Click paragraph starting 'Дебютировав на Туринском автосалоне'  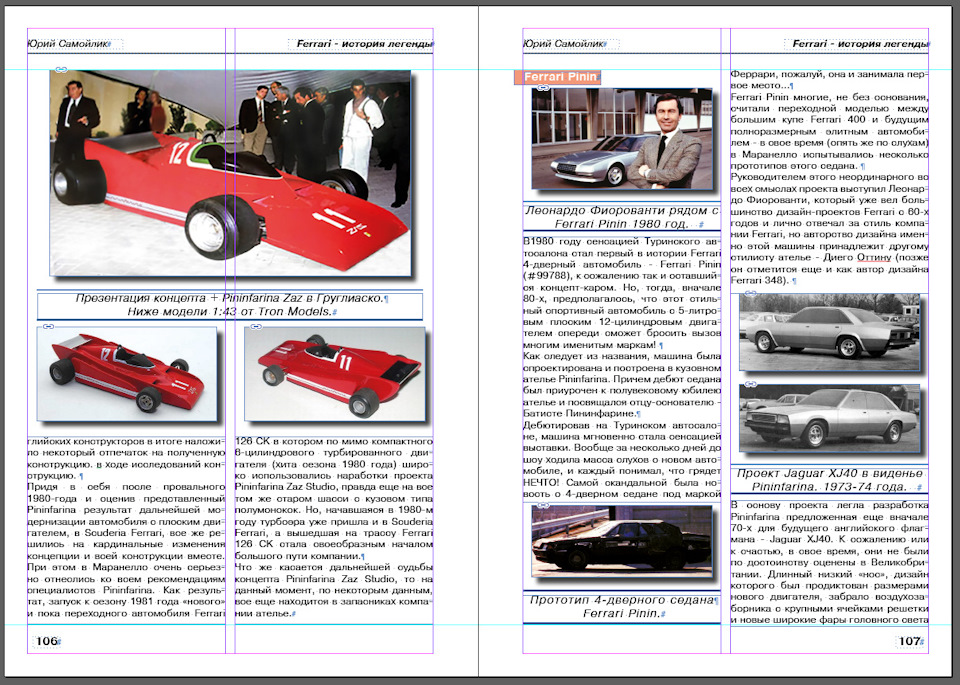[x=622, y=459]
